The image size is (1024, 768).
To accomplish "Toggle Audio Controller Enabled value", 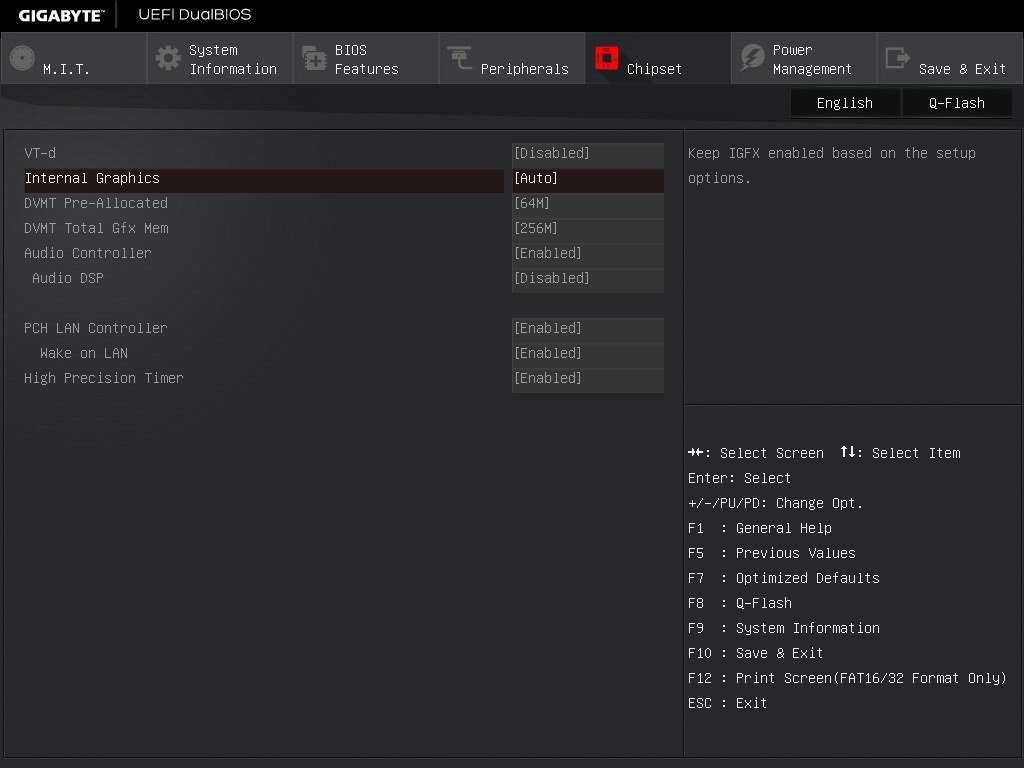I will point(587,254).
